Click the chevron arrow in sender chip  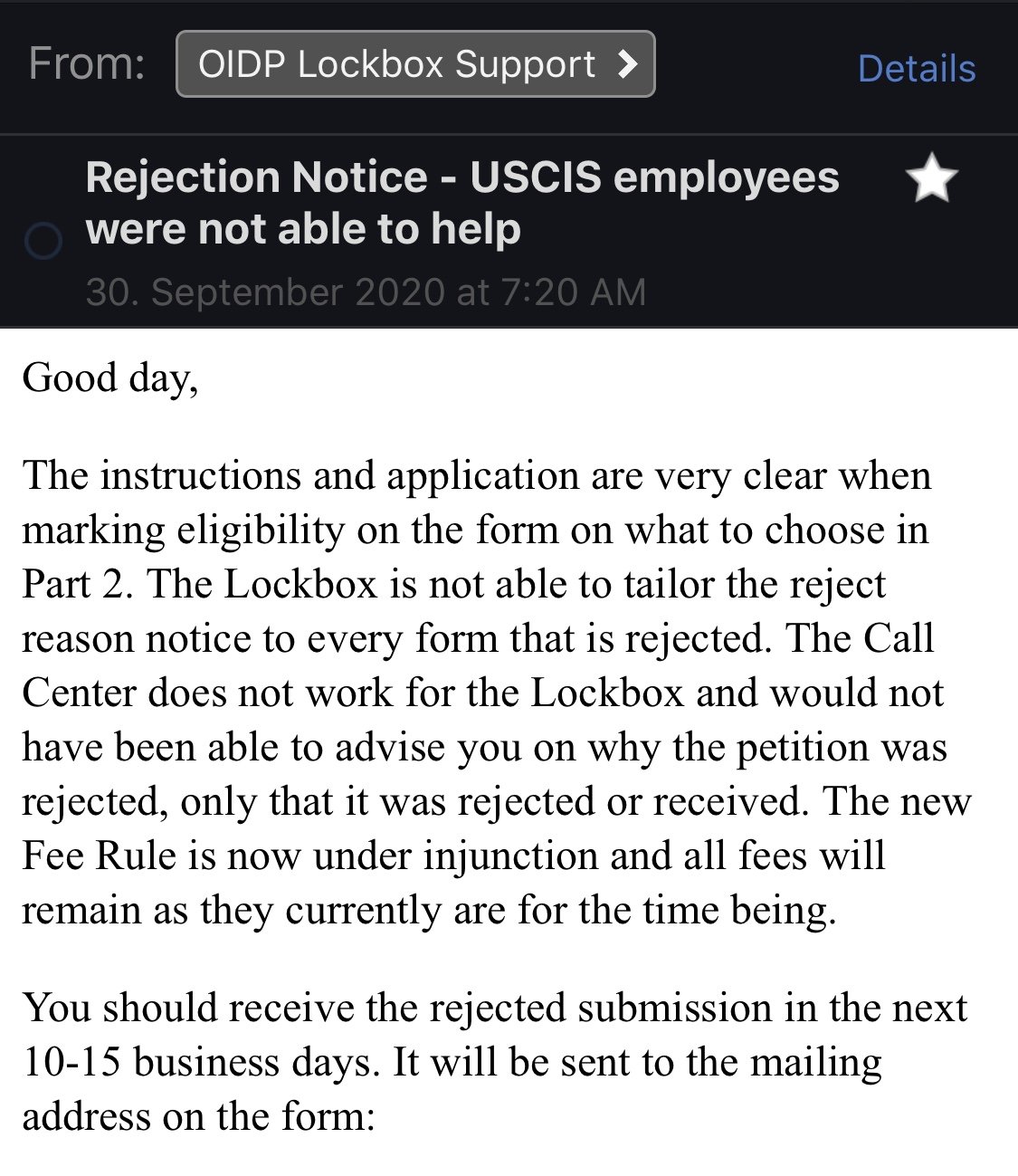(626, 63)
